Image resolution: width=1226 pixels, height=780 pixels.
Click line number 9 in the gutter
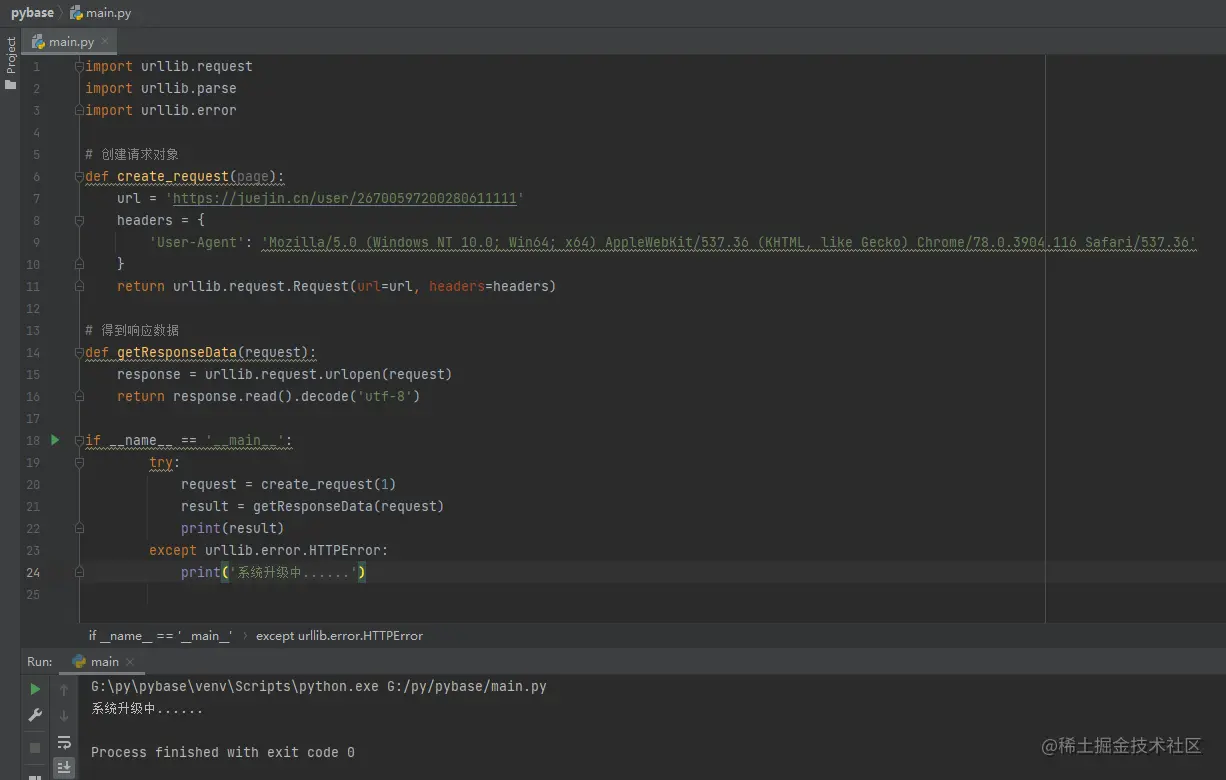pos(36,242)
